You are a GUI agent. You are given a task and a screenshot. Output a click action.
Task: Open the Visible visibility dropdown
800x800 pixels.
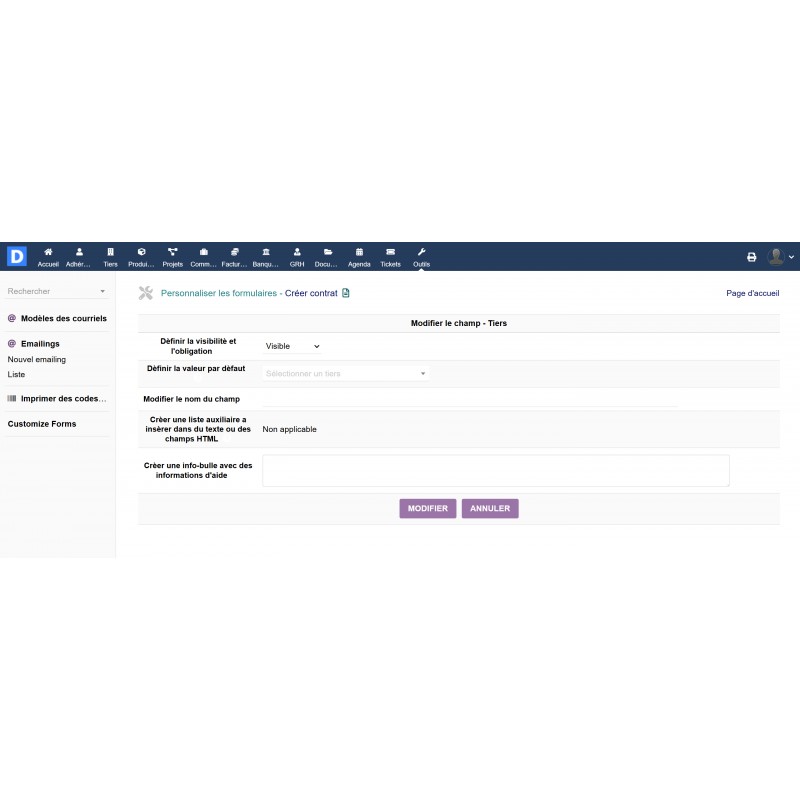click(x=290, y=346)
